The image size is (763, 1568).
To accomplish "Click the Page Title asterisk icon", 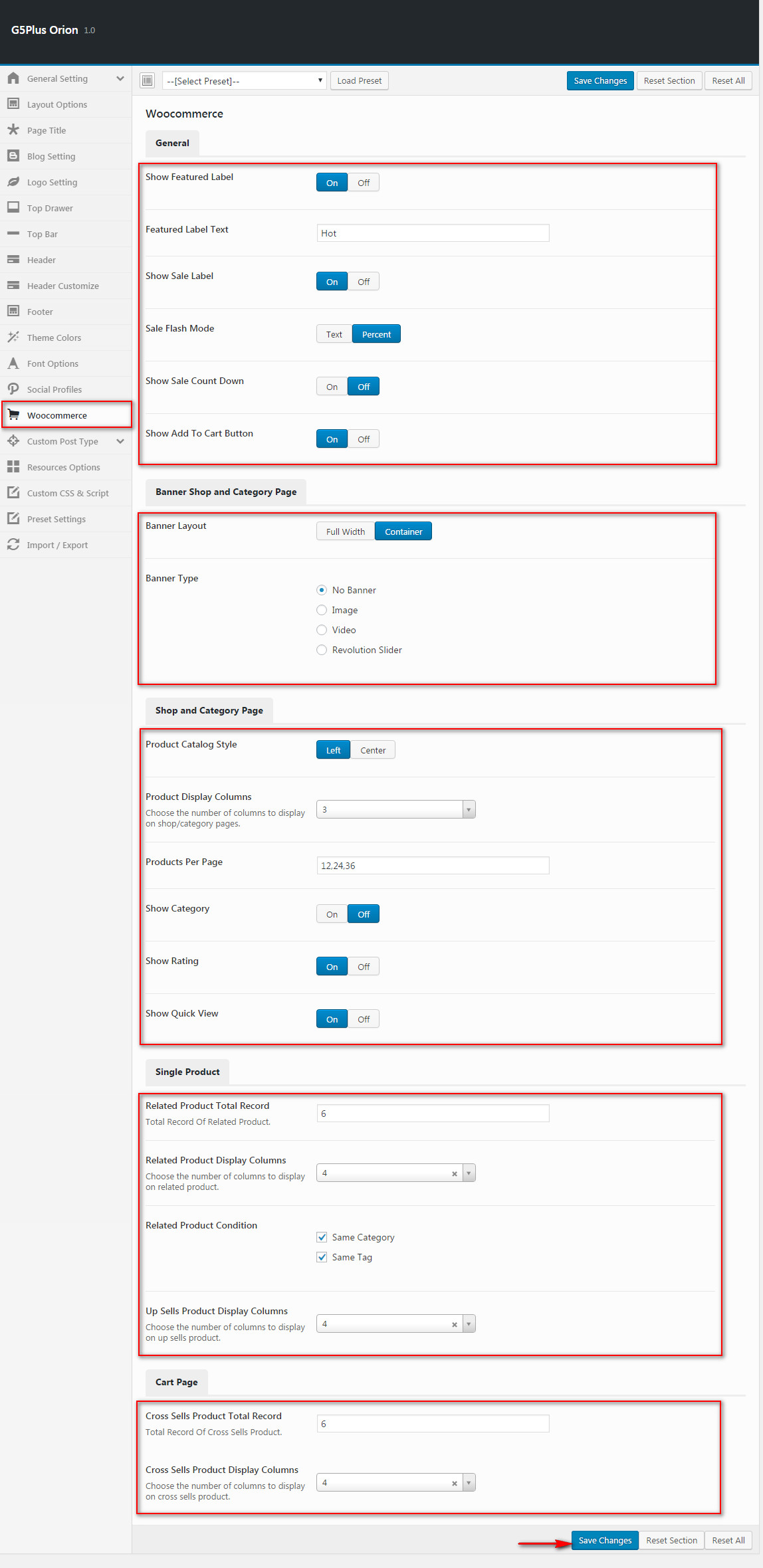I will click(13, 130).
